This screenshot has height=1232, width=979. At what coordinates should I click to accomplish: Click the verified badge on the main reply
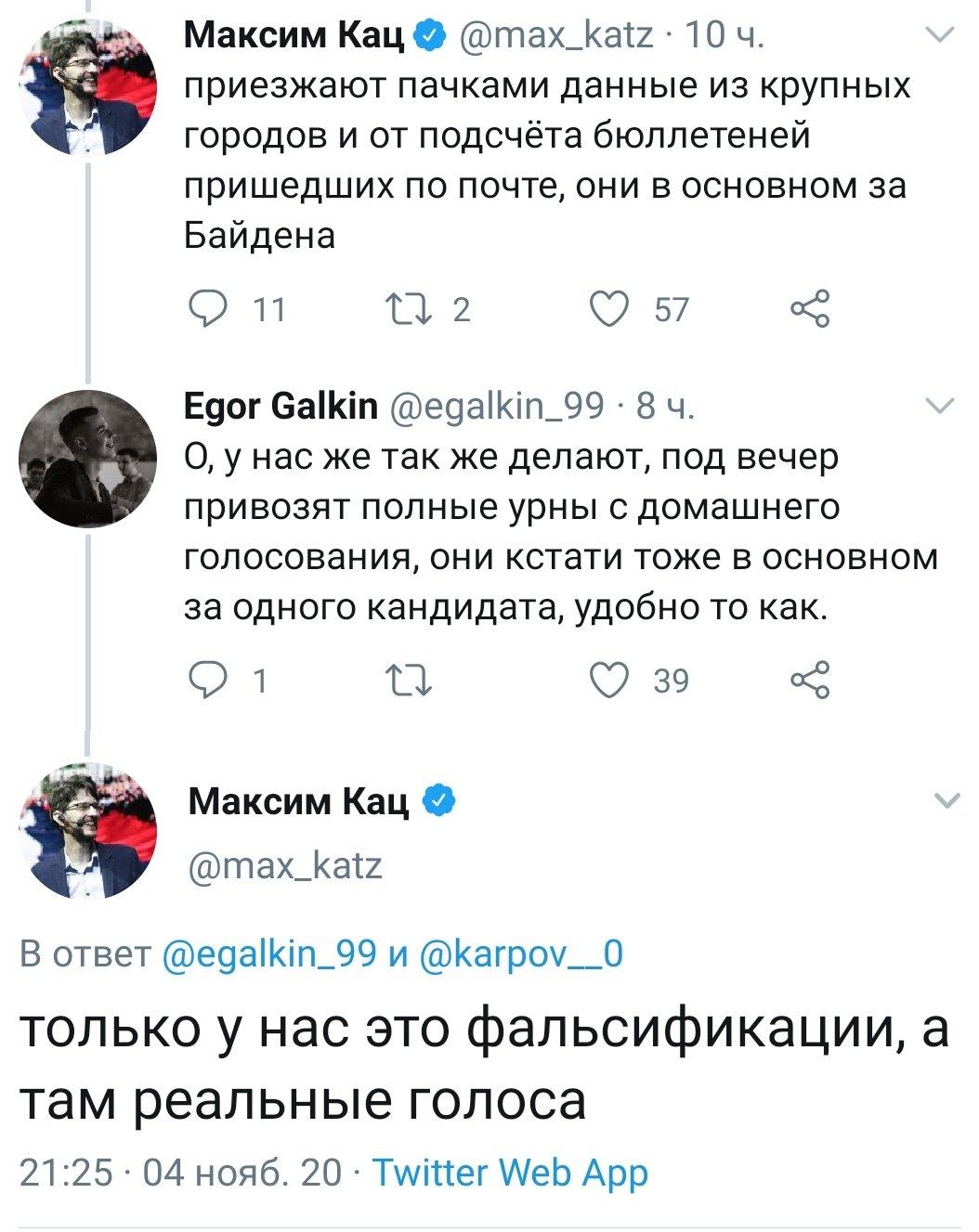[438, 799]
